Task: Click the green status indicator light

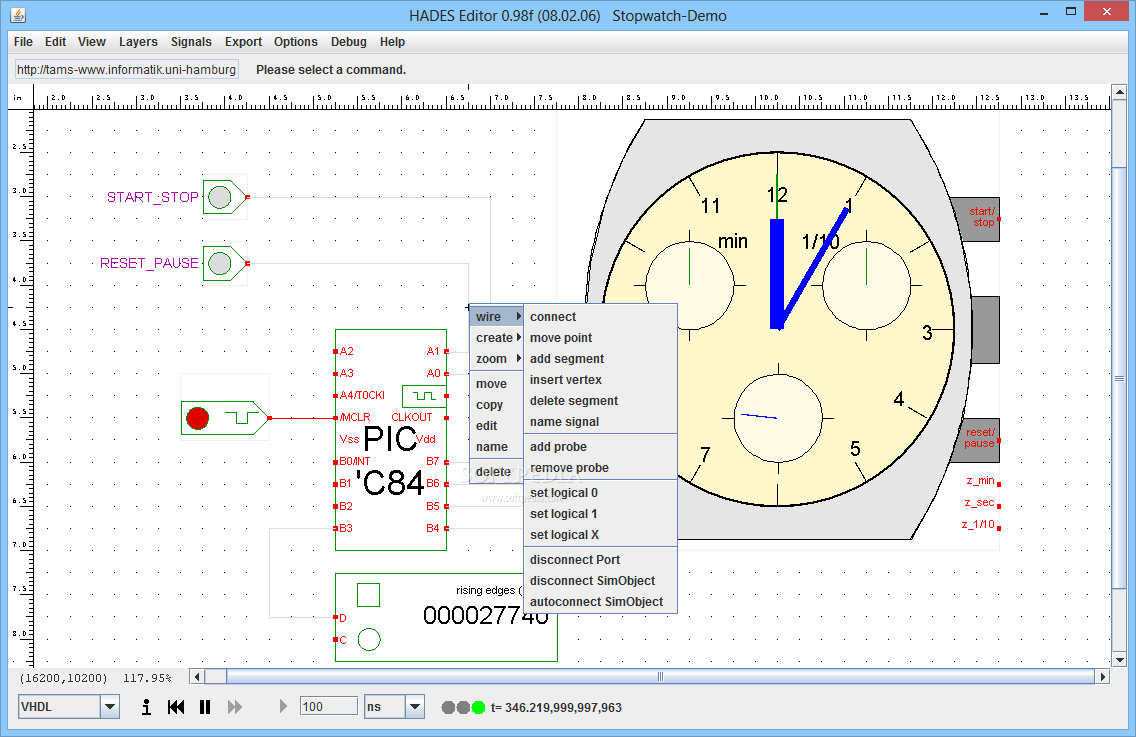Action: pos(478,707)
